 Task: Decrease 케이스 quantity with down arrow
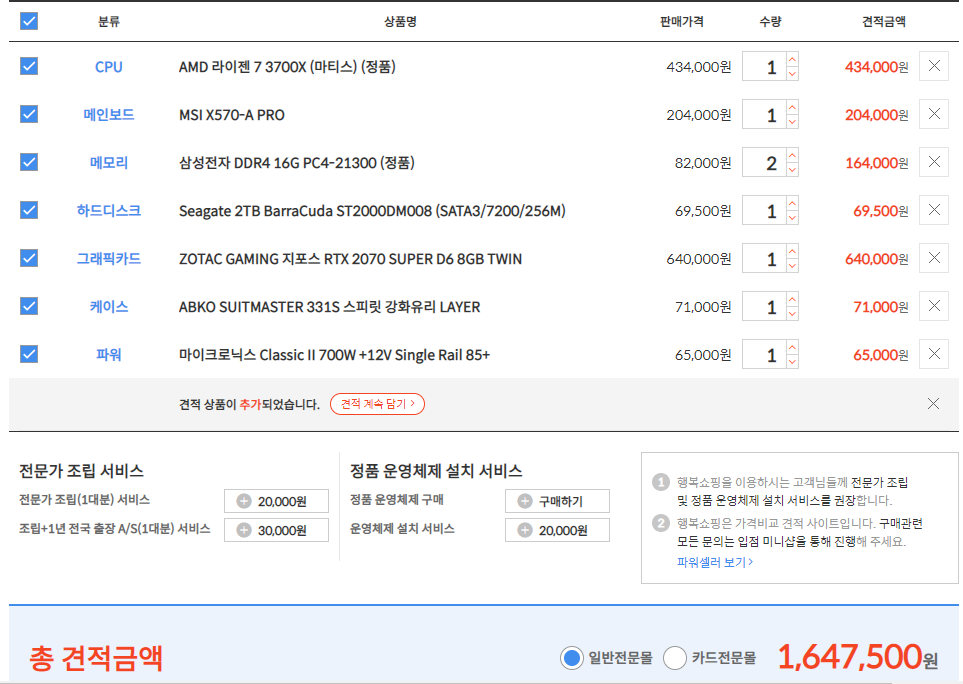(792, 313)
